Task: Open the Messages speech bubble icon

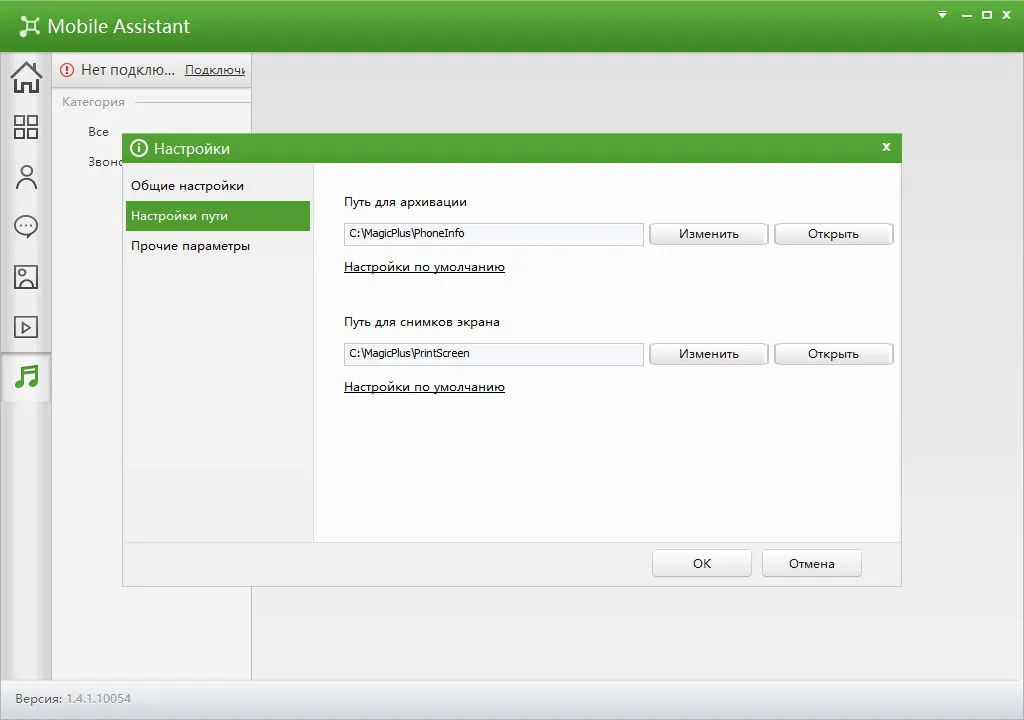Action: click(26, 227)
